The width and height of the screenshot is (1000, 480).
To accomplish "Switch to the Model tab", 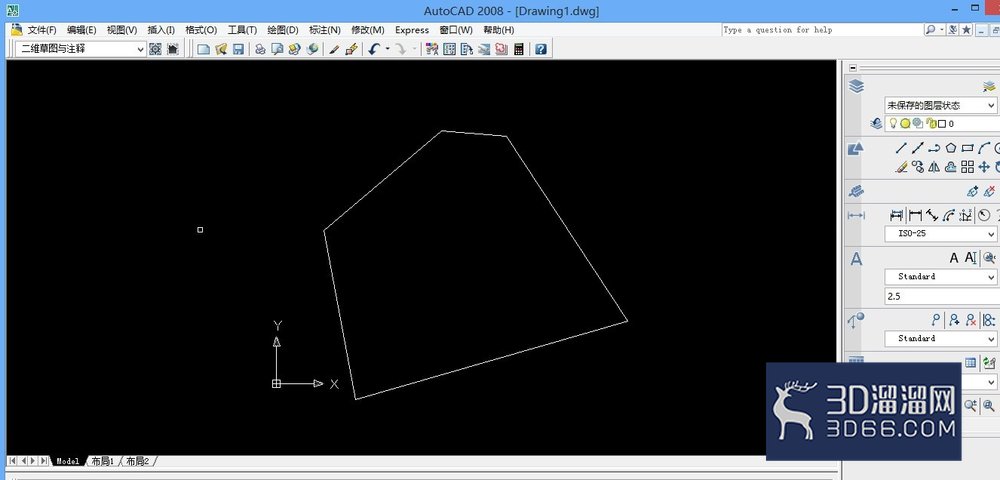I will pyautogui.click(x=68, y=461).
